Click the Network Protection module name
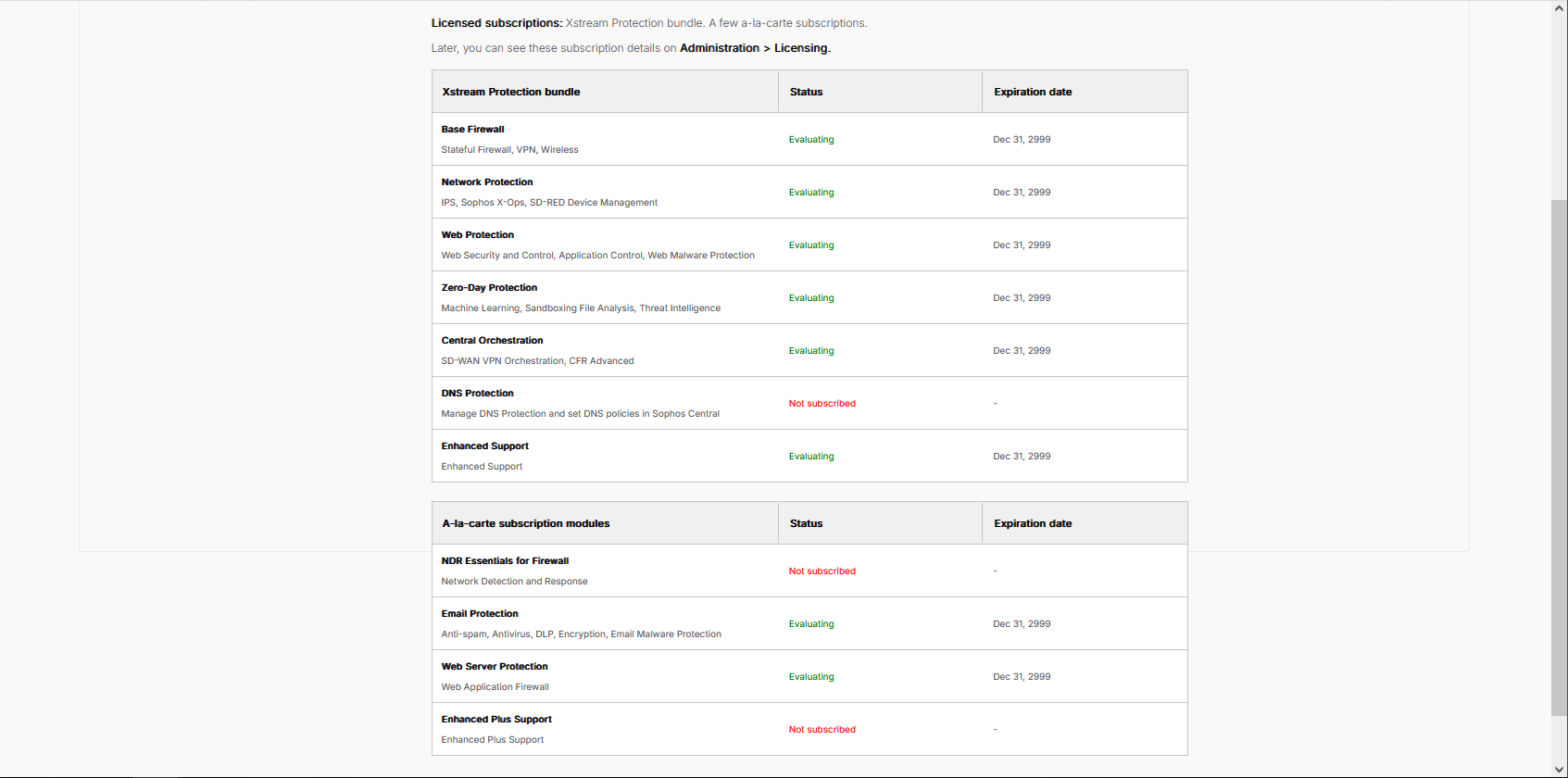 [x=487, y=182]
